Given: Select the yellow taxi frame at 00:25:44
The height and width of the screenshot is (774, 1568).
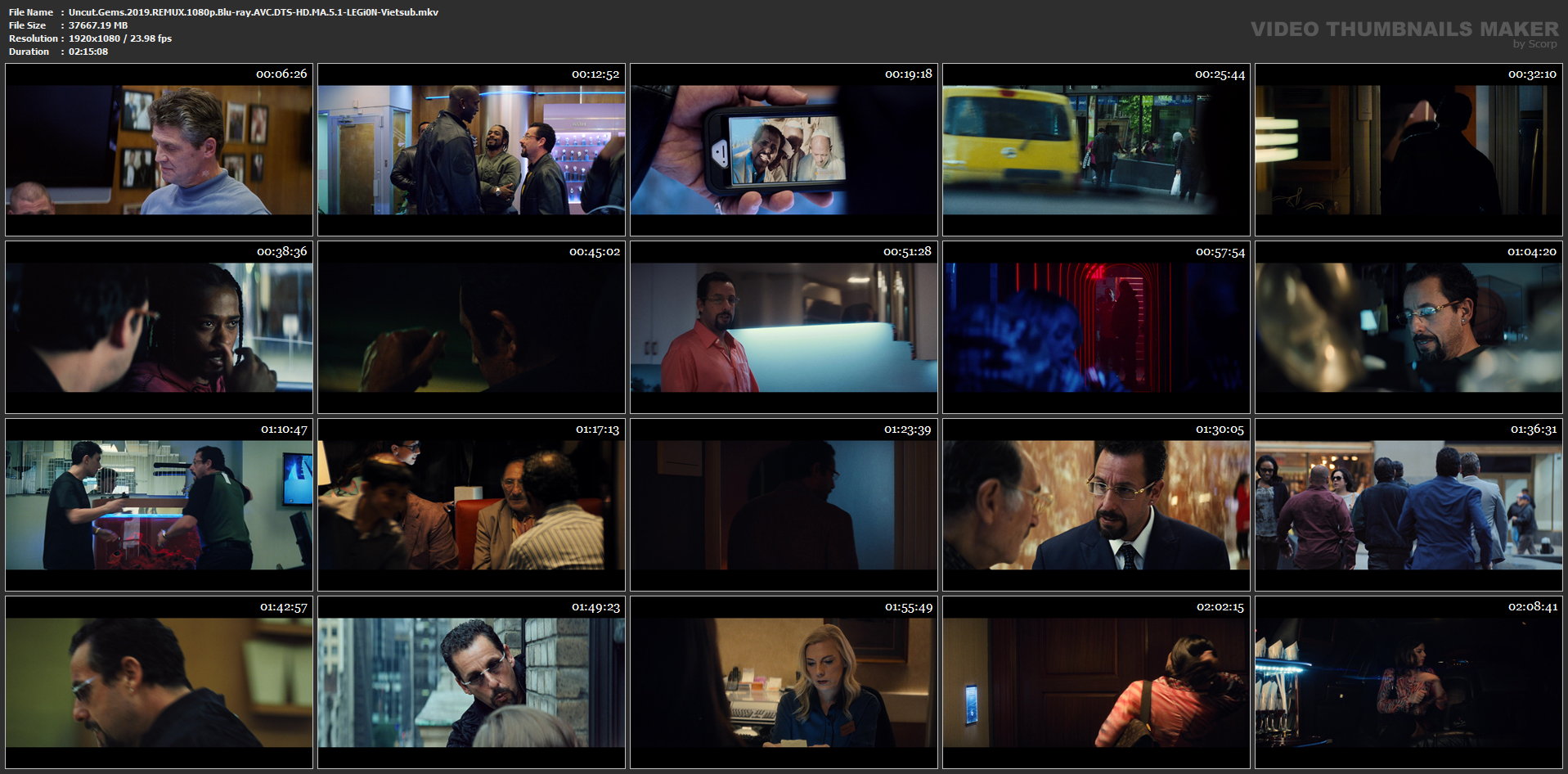Looking at the screenshot, I should pyautogui.click(x=1096, y=150).
